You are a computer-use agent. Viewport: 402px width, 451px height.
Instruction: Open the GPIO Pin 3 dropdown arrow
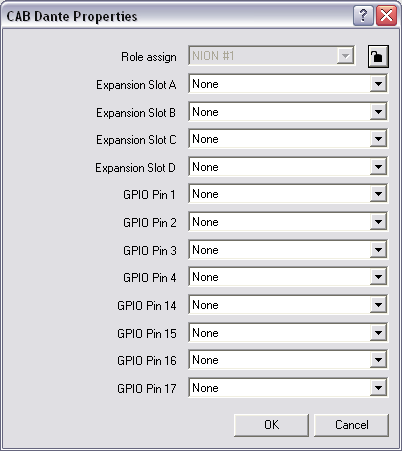click(x=378, y=250)
